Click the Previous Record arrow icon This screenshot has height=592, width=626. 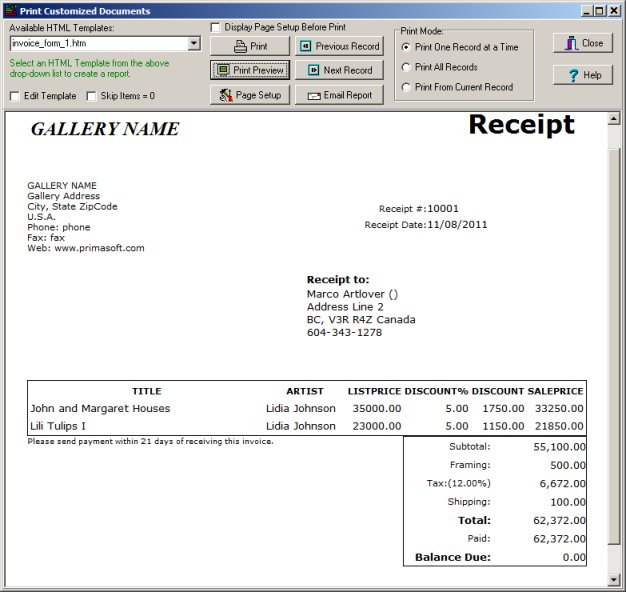point(305,46)
